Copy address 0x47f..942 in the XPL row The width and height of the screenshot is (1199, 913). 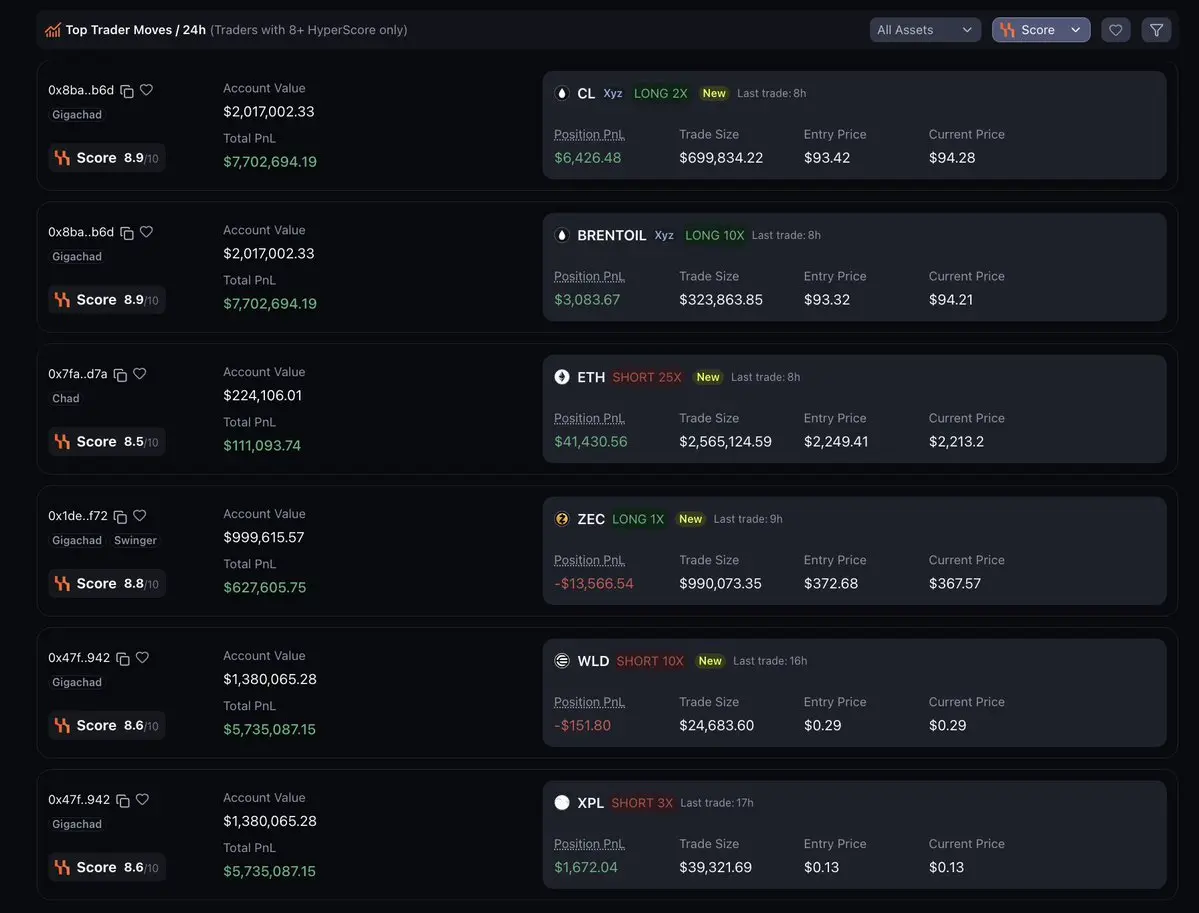[x=122, y=801]
